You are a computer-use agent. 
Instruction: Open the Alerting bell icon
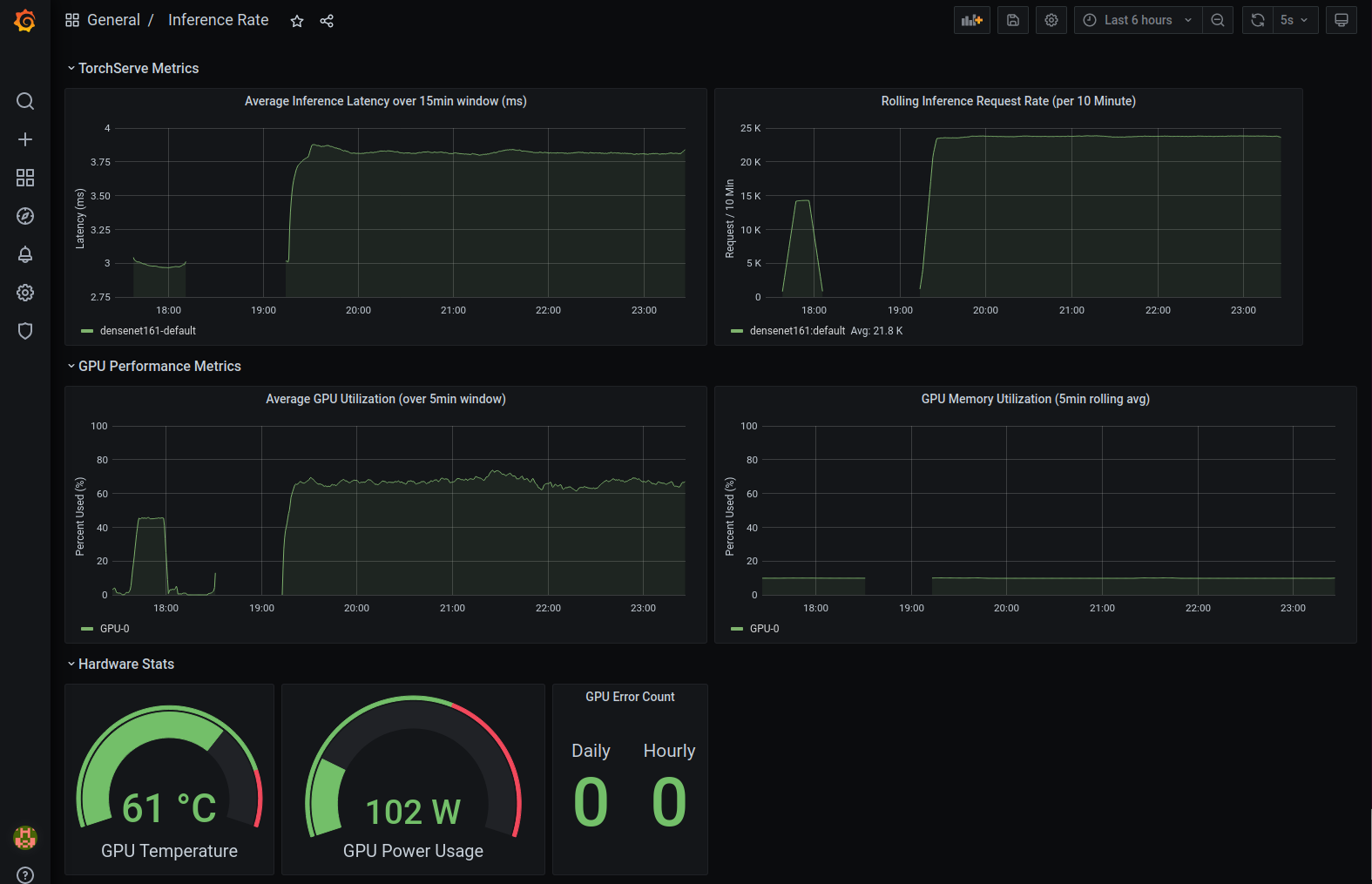(x=25, y=254)
